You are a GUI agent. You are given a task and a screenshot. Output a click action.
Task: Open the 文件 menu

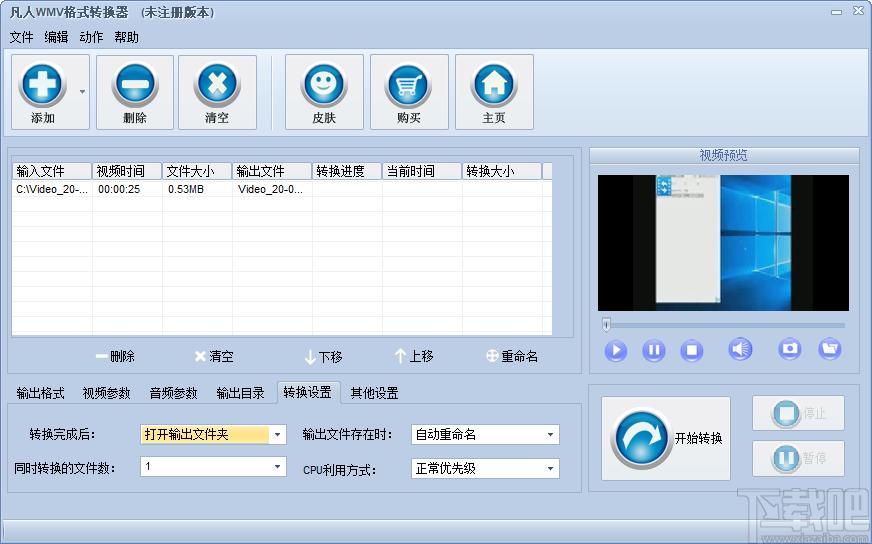pos(21,37)
